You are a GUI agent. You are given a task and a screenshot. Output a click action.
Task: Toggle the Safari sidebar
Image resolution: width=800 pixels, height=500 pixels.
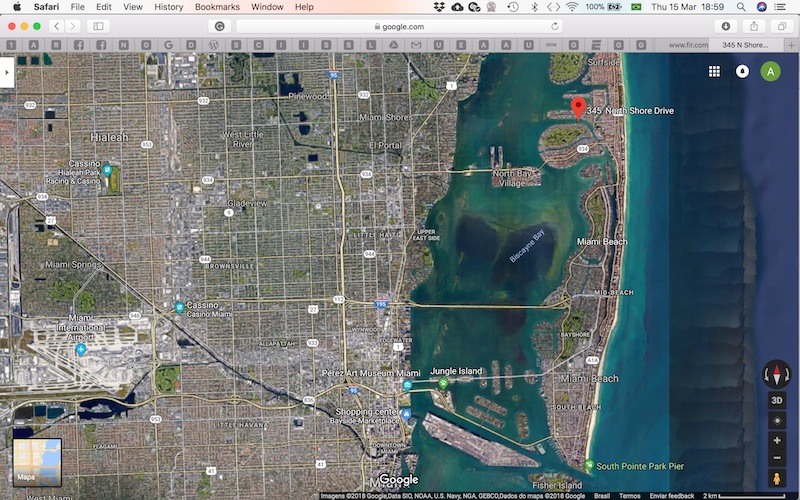click(x=99, y=26)
